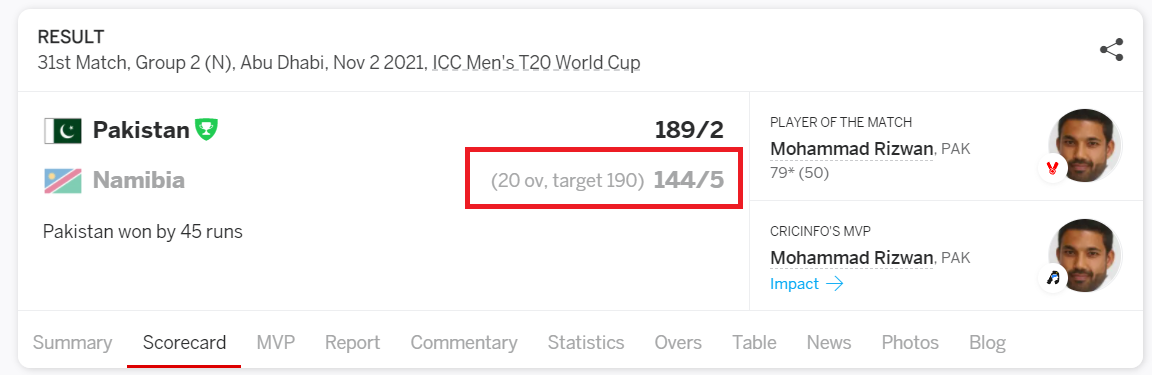Screen dimensions: 1152x378
Task: View the Commentary tab
Action: [464, 343]
